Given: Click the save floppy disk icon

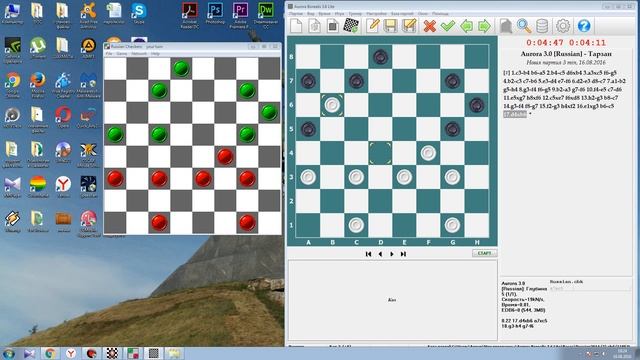Looking at the screenshot, I should pos(391,26).
